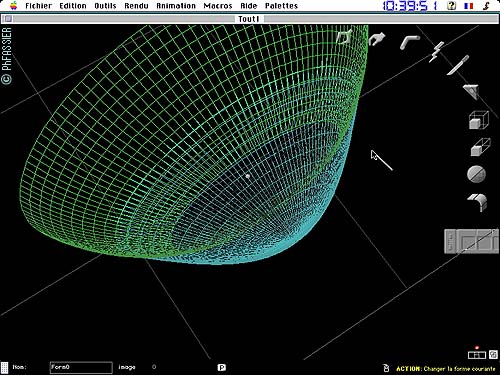Open the Edition menu
This screenshot has height=375, width=500.
pyautogui.click(x=73, y=6)
